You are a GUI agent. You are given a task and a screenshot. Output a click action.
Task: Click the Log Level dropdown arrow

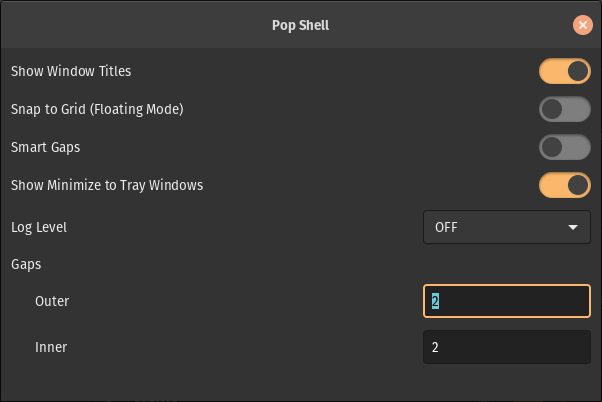click(573, 227)
